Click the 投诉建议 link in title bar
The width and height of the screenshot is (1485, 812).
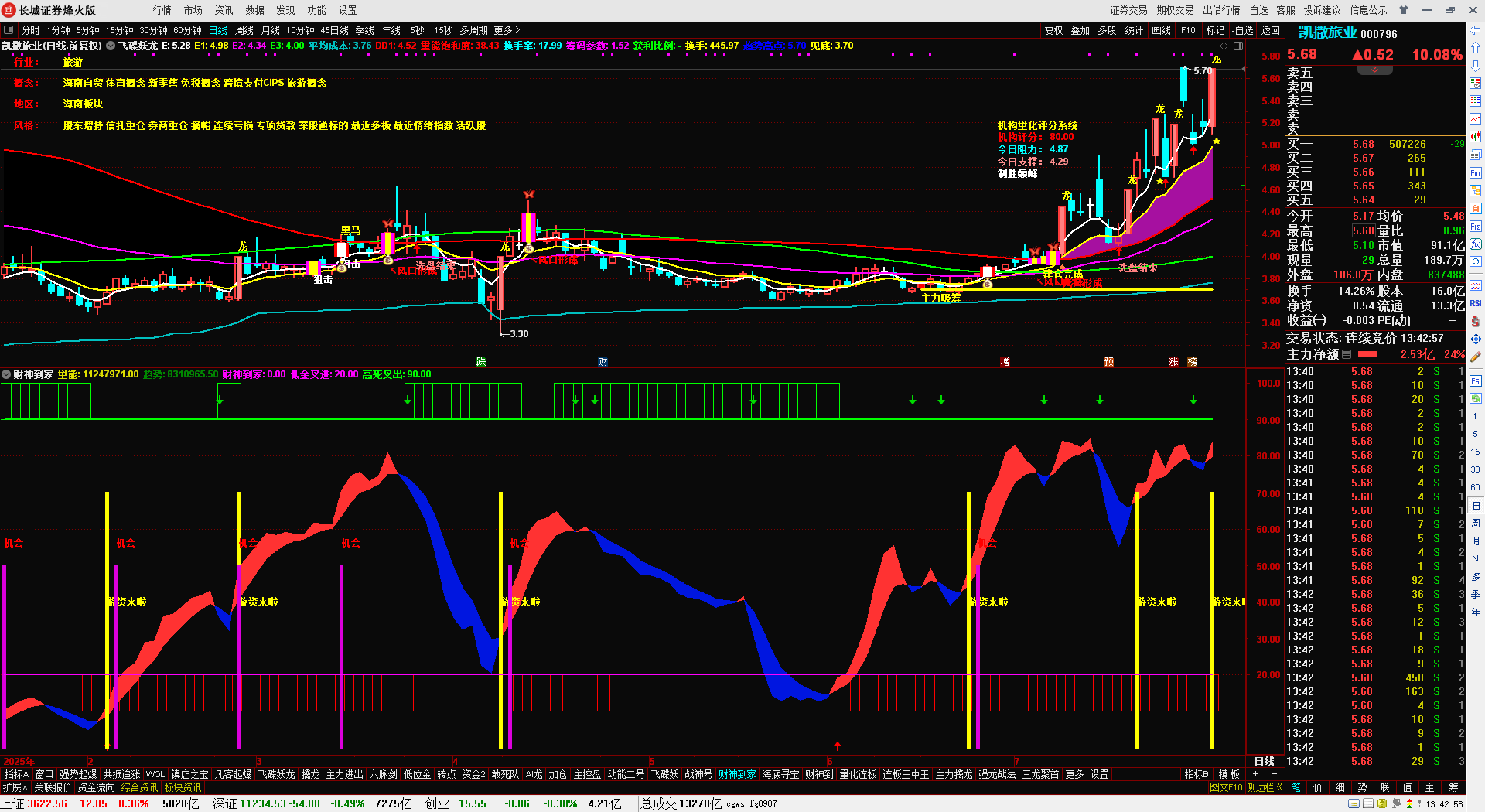pos(1323,10)
